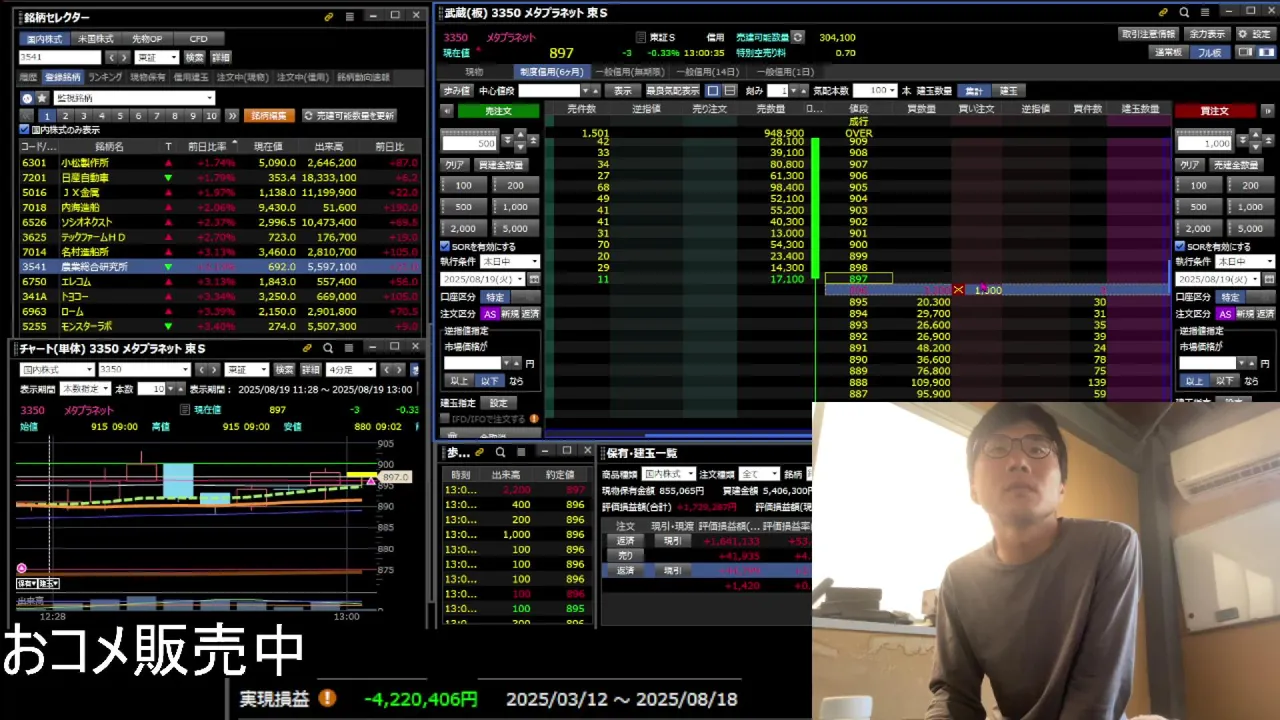Go to next stock code arrow in 銘柄セレクター
Viewport: 1280px width, 720px height.
pyautogui.click(x=124, y=57)
